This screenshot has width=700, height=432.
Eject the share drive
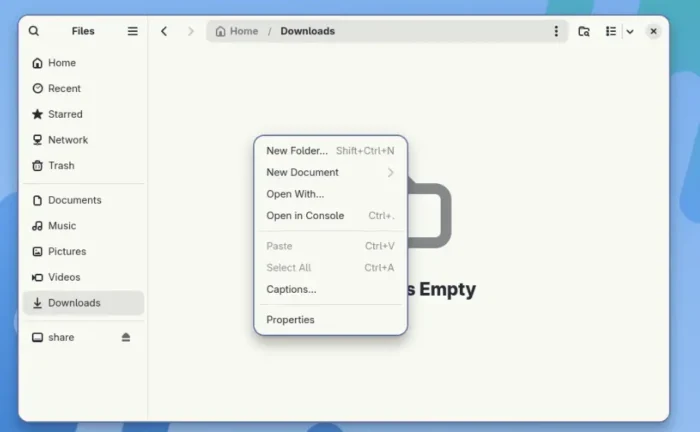(126, 337)
